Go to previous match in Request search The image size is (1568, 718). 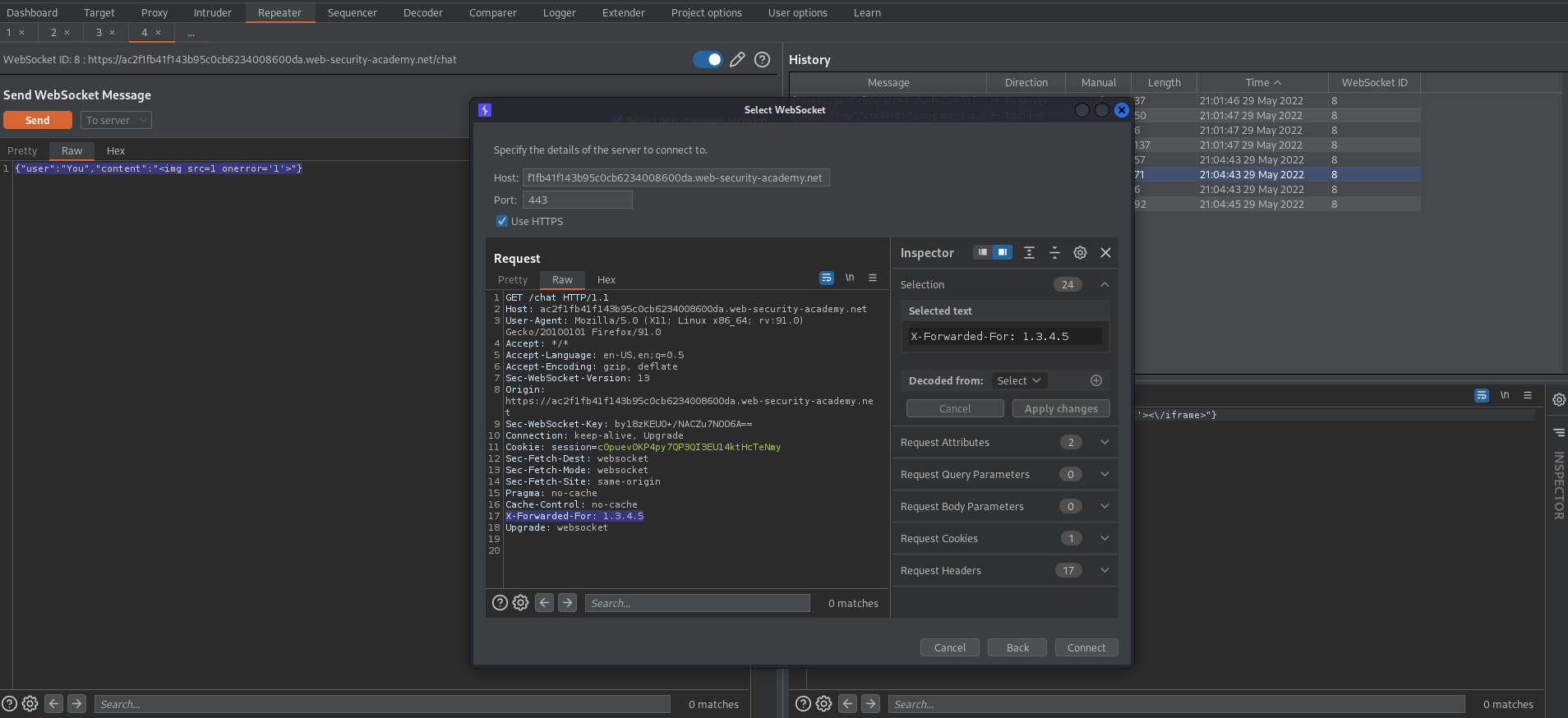pos(544,602)
